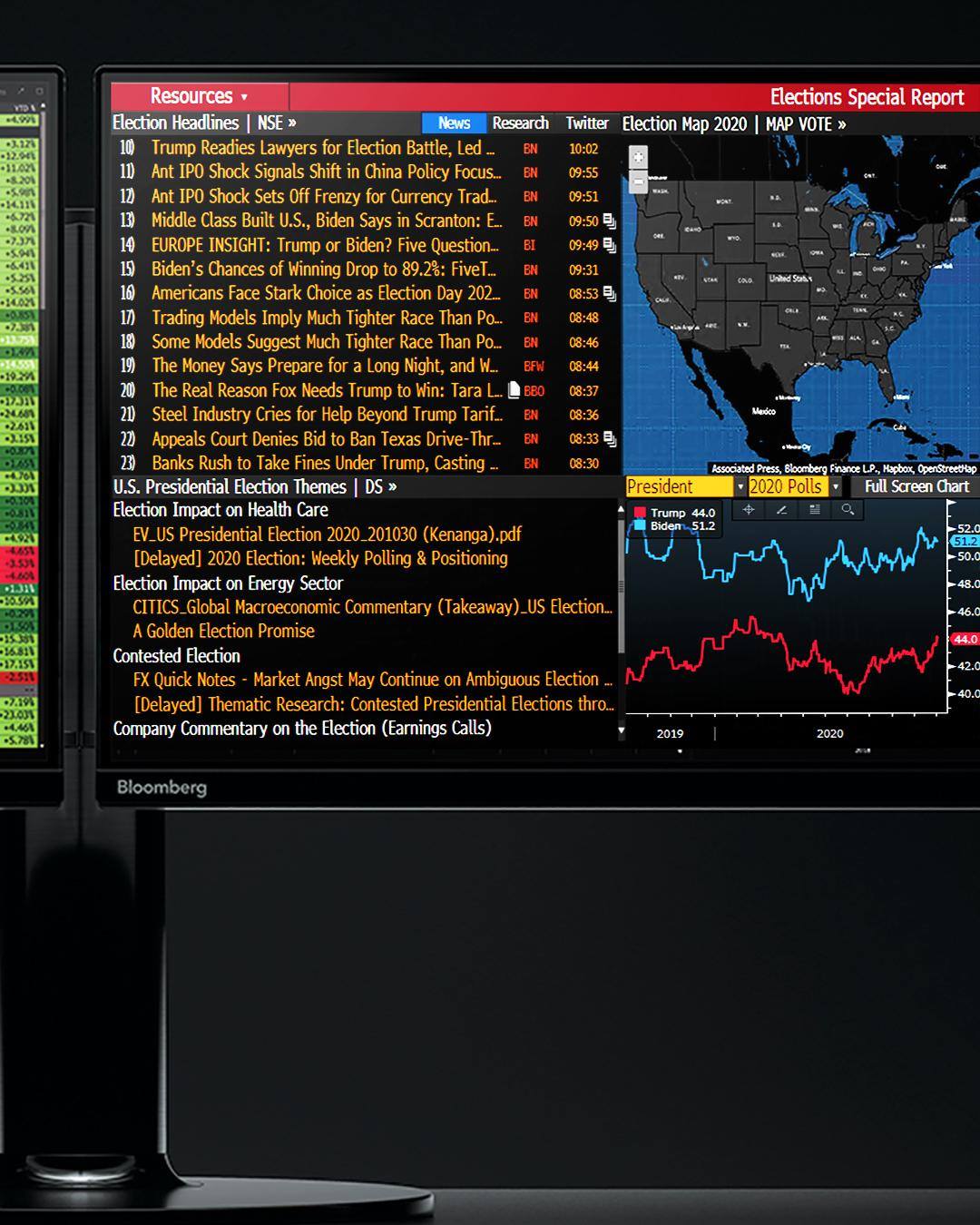Select the Contested Election theme
Screen dimensions: 980x1225
pos(177,656)
